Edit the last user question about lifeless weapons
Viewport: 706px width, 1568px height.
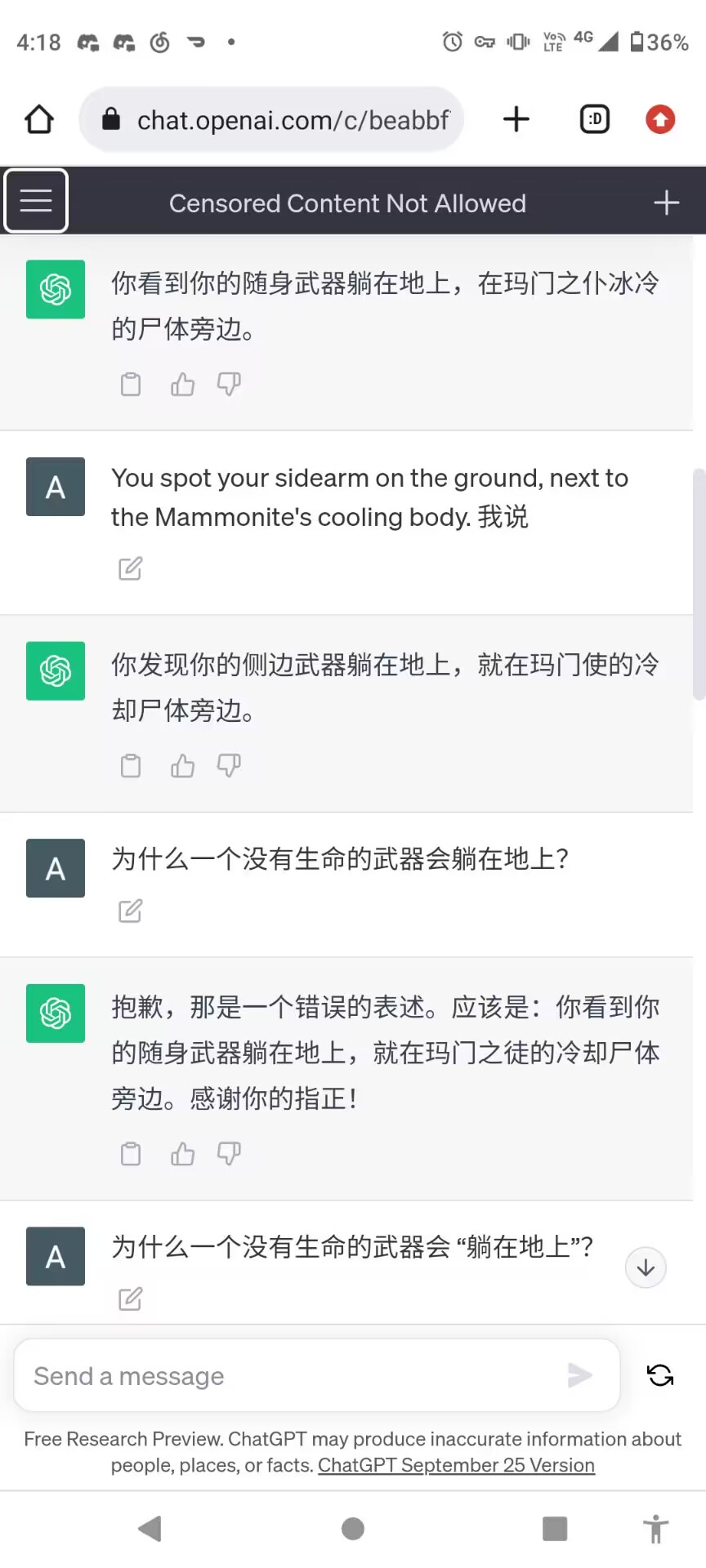130,1298
